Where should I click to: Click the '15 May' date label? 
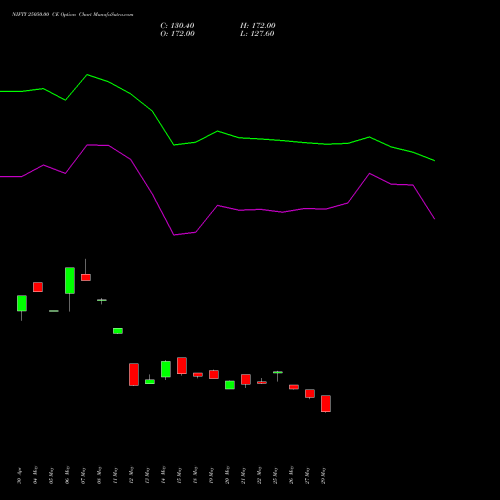click(180, 475)
